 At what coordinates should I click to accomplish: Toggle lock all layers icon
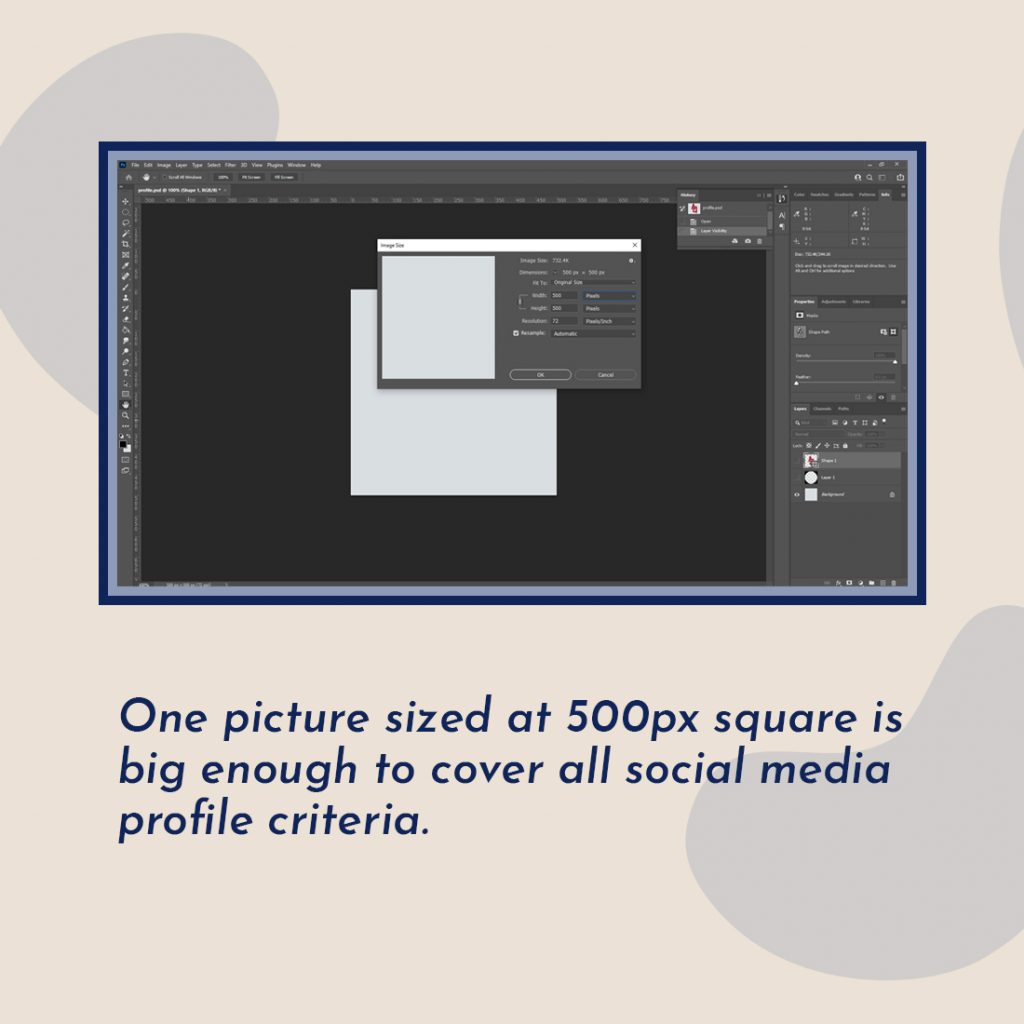tap(845, 445)
